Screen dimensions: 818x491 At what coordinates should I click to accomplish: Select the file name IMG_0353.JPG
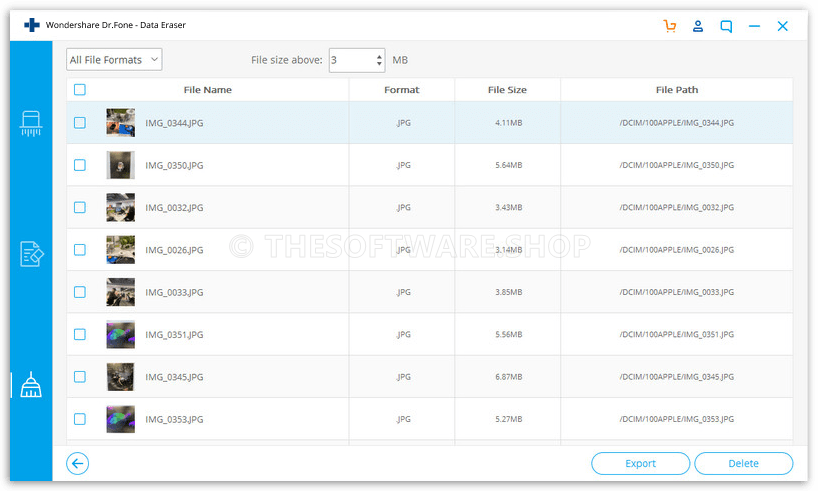[x=174, y=419]
